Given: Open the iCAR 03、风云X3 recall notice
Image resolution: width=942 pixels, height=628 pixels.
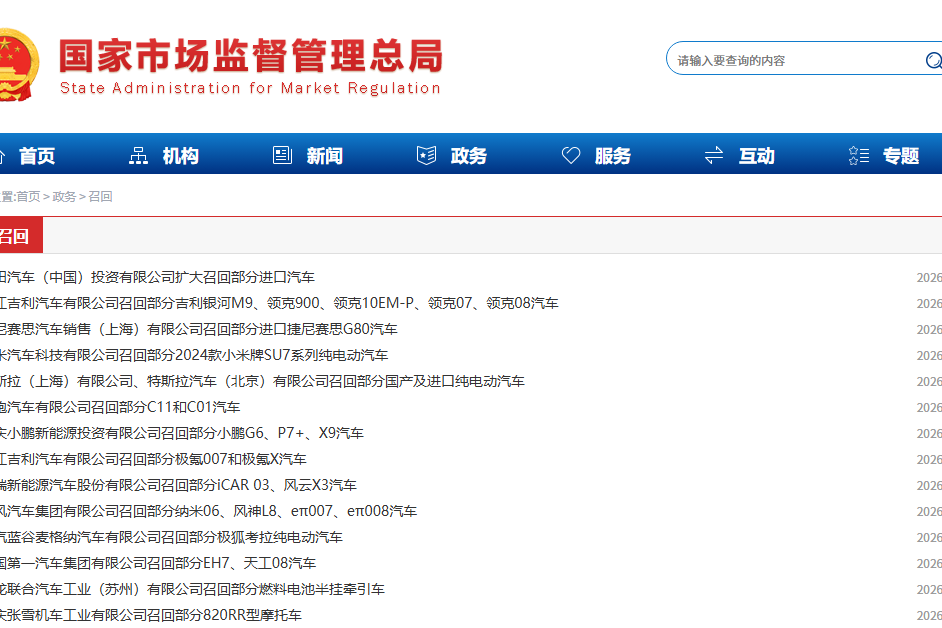Looking at the screenshot, I should 178,485.
